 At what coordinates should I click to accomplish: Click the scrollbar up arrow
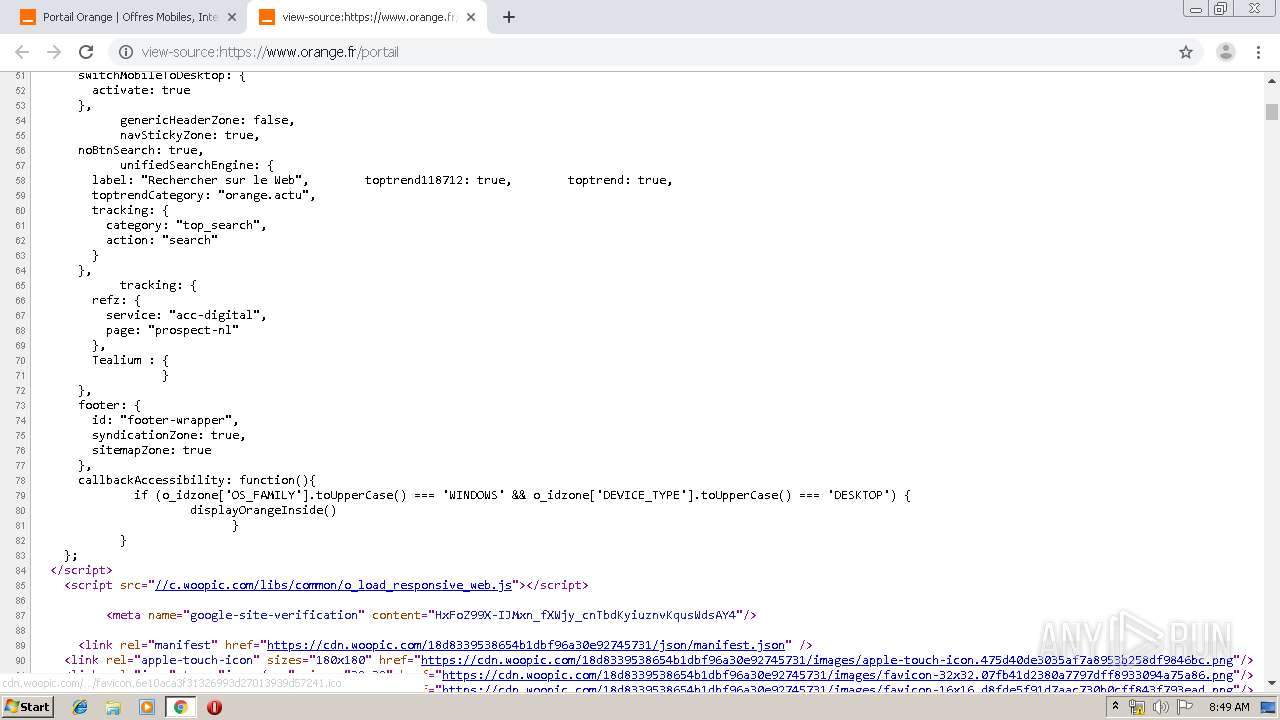pos(1271,79)
